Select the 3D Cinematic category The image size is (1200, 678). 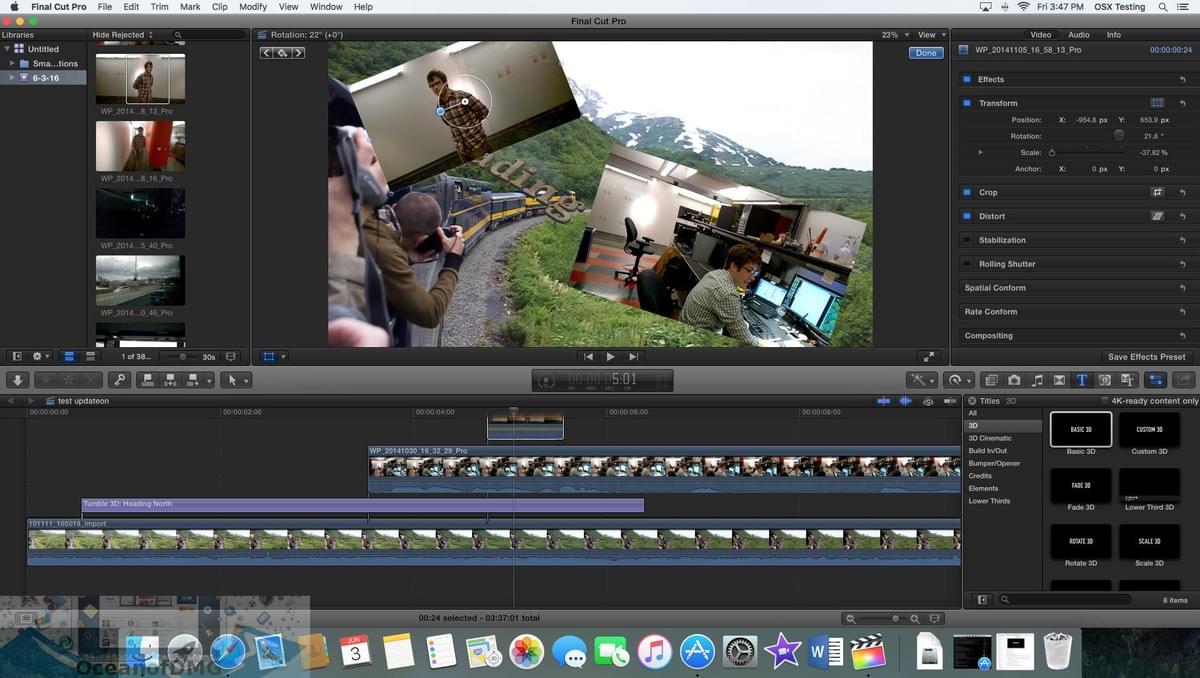click(x=990, y=438)
